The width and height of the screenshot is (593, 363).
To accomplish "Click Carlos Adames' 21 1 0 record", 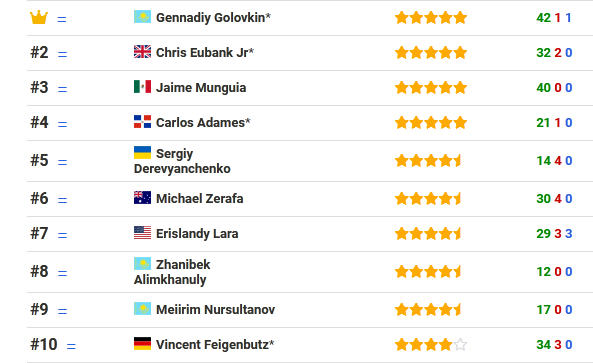I will 554,123.
